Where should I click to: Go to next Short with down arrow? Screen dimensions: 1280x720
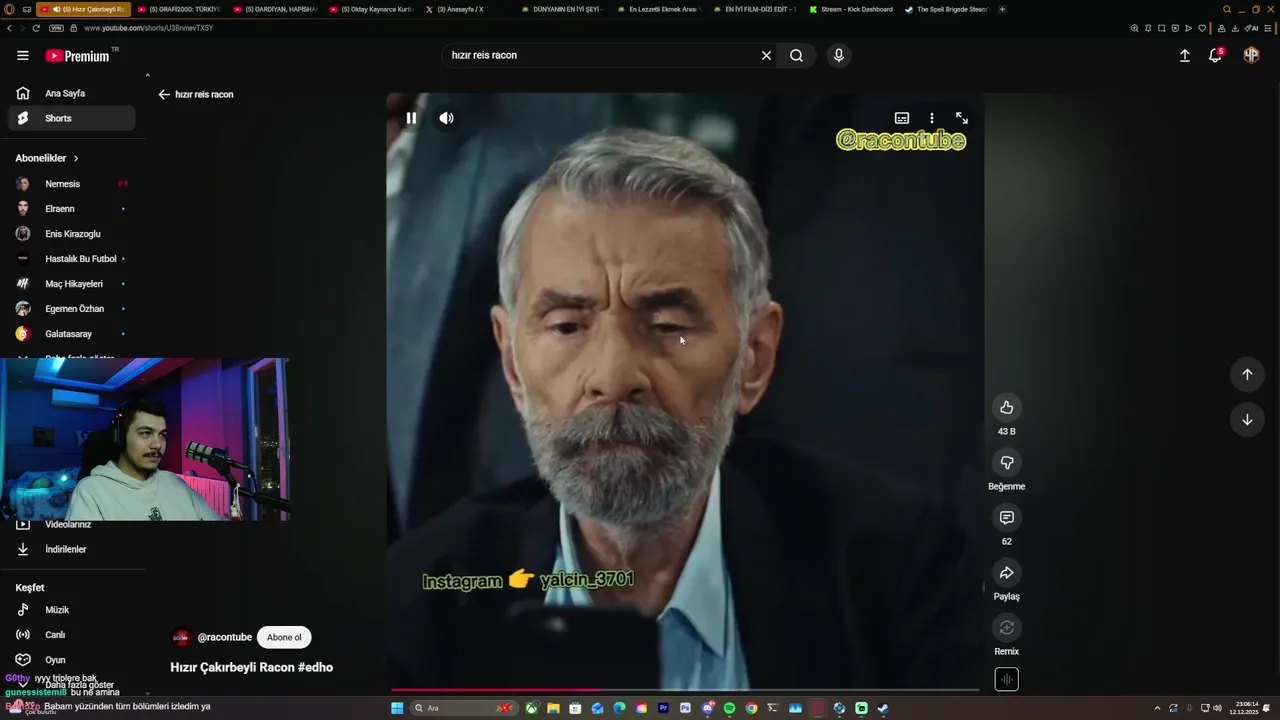click(1247, 420)
